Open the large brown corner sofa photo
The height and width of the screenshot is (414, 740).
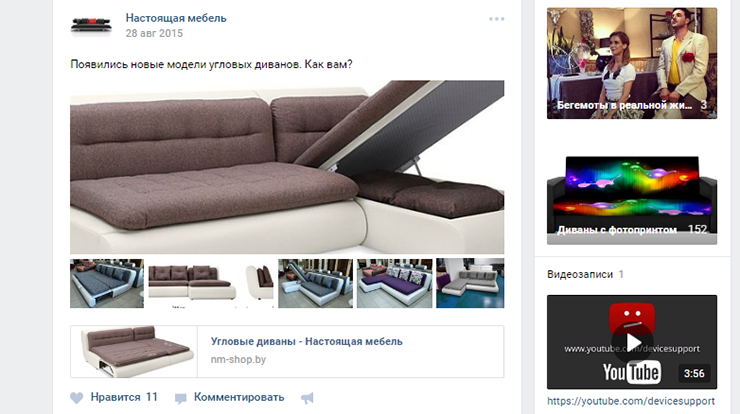coord(287,167)
